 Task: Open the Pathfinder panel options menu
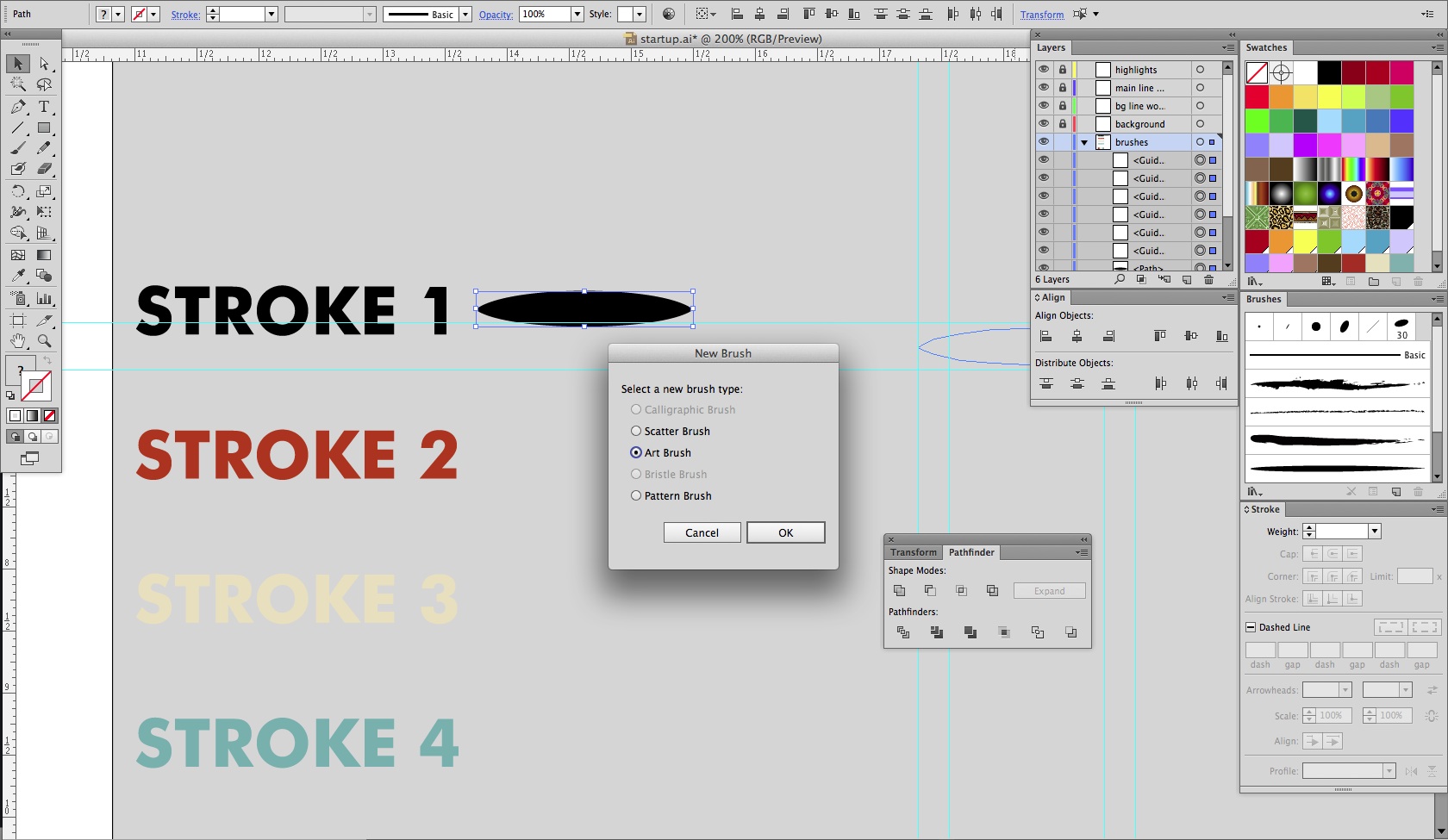pos(1082,552)
